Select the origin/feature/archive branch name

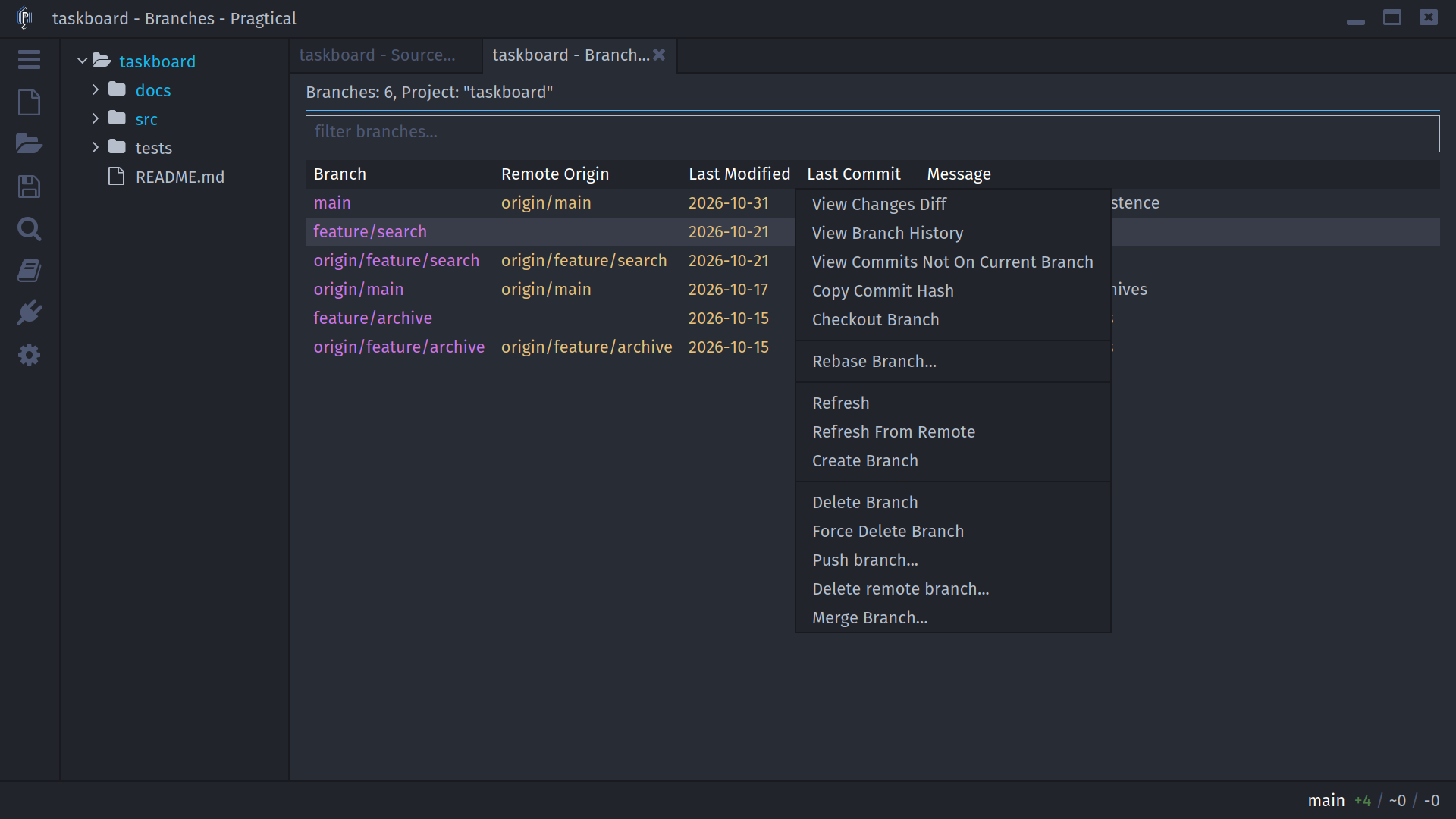pos(399,347)
